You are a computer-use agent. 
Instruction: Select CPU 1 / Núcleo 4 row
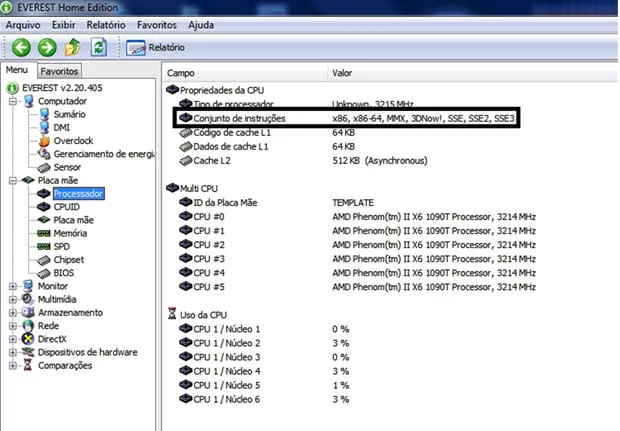[264, 372]
